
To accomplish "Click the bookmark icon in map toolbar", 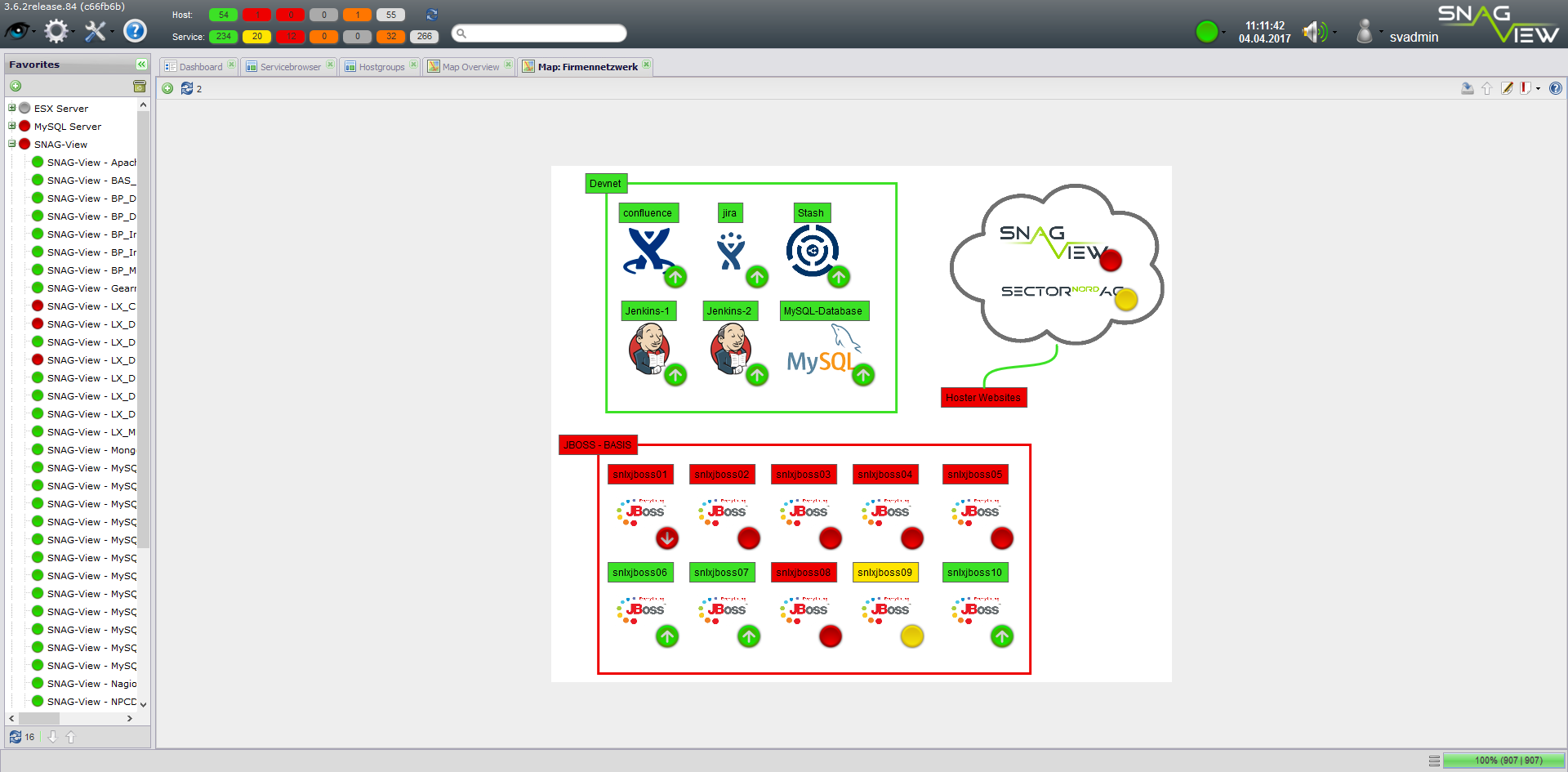I will click(x=1526, y=88).
